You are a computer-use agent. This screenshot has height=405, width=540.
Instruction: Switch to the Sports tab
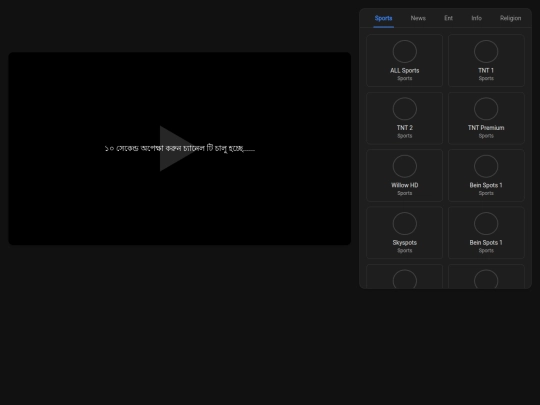pyautogui.click(x=383, y=18)
